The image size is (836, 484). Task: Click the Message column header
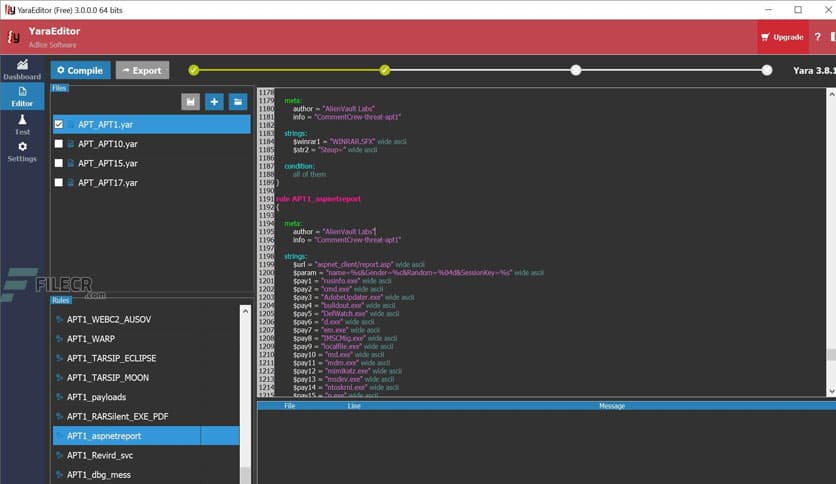pos(612,406)
